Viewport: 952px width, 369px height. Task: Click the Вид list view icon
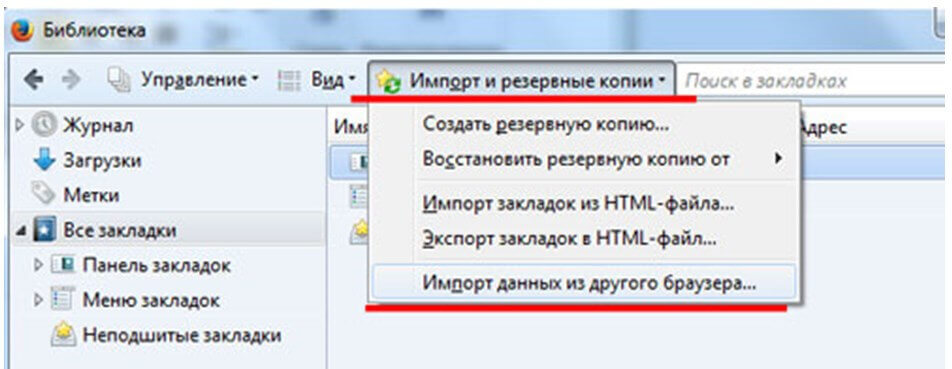tap(290, 80)
